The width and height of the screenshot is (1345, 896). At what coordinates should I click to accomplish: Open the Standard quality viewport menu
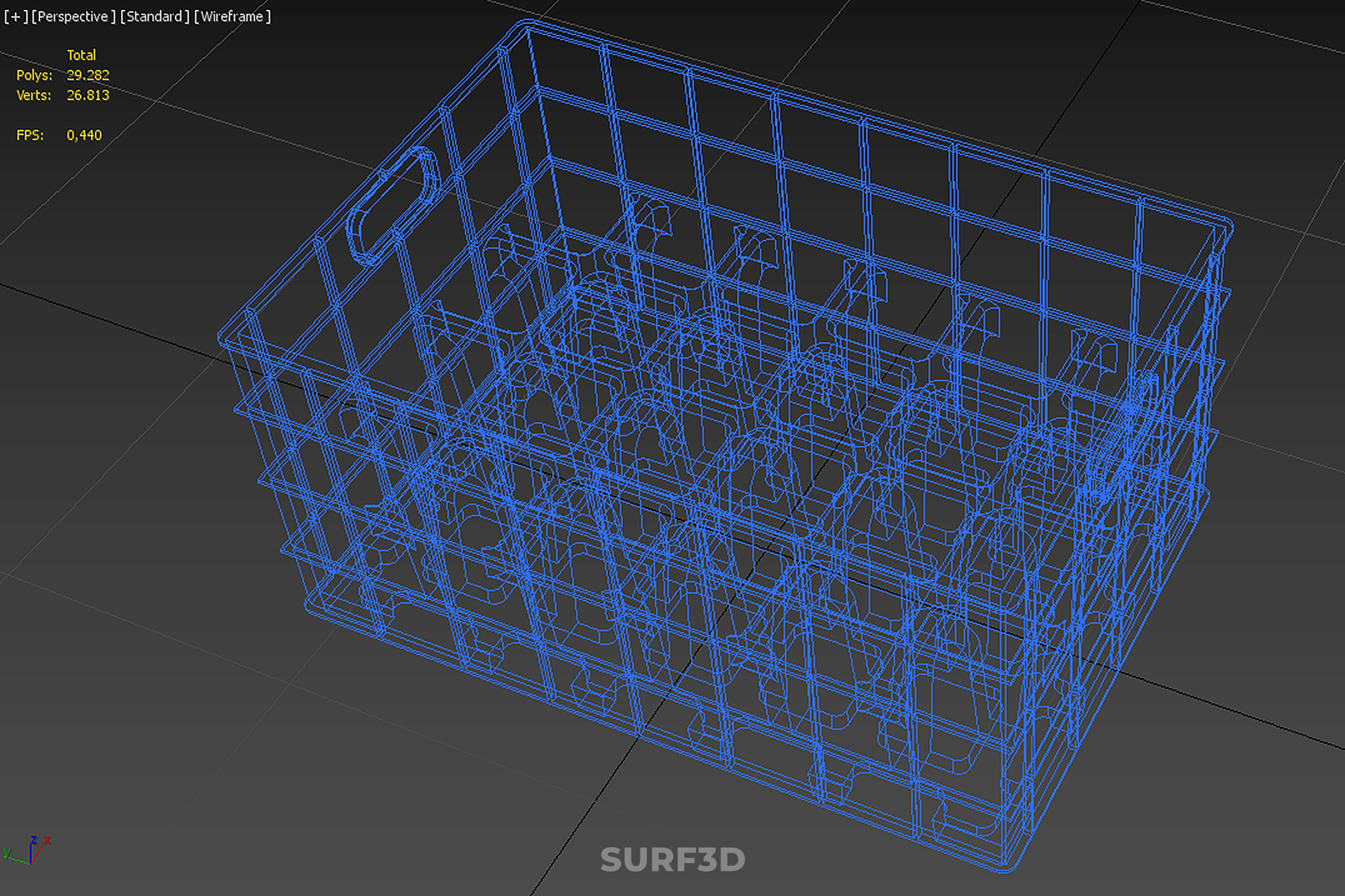[x=155, y=16]
